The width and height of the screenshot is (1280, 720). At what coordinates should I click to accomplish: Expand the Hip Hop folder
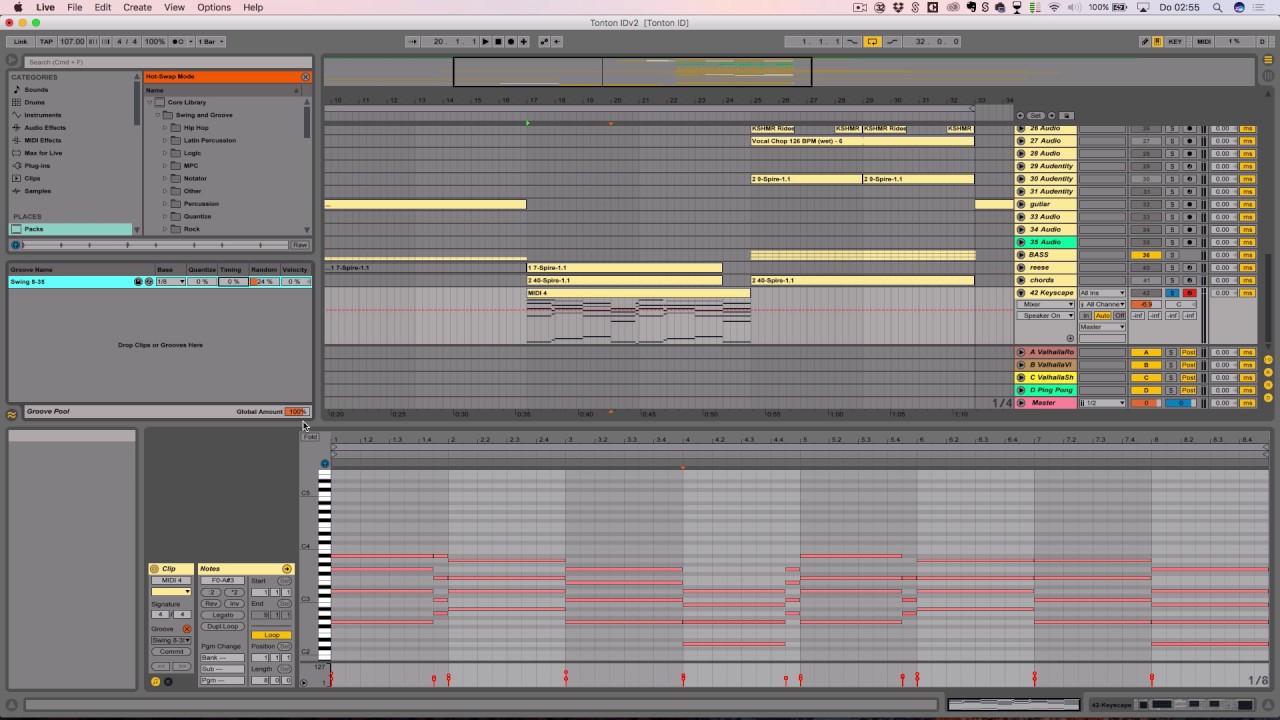pos(166,128)
